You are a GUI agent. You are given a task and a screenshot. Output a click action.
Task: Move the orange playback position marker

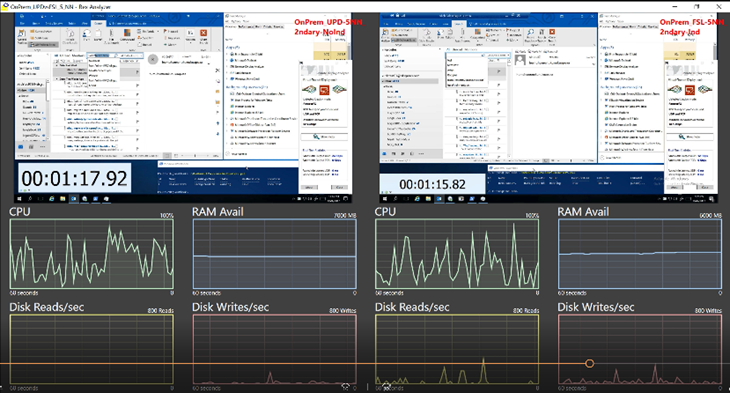(x=589, y=363)
